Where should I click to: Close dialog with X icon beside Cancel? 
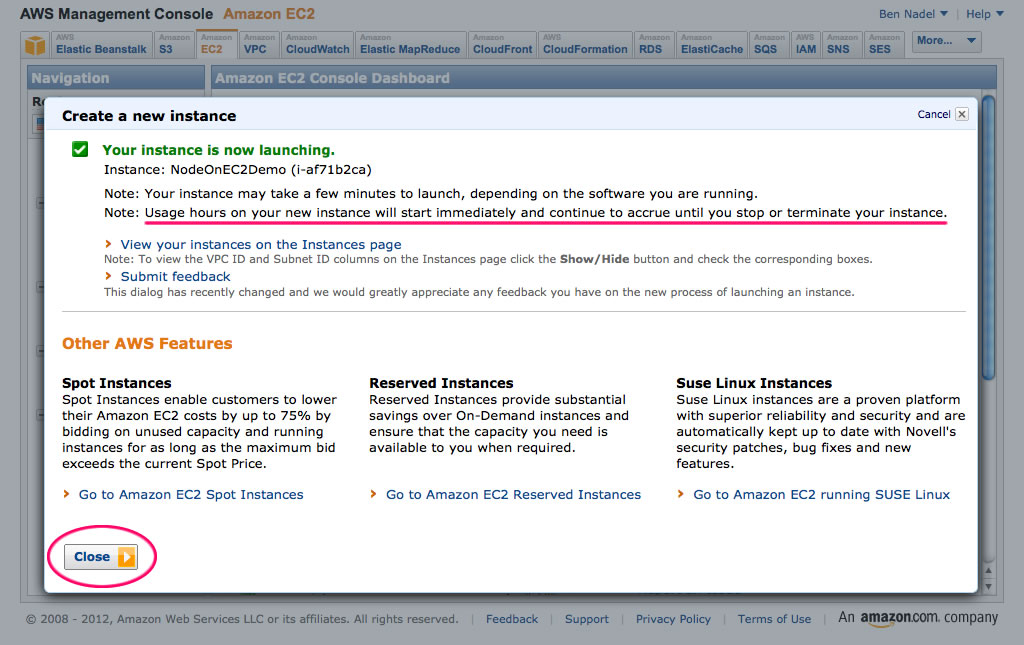click(x=962, y=114)
